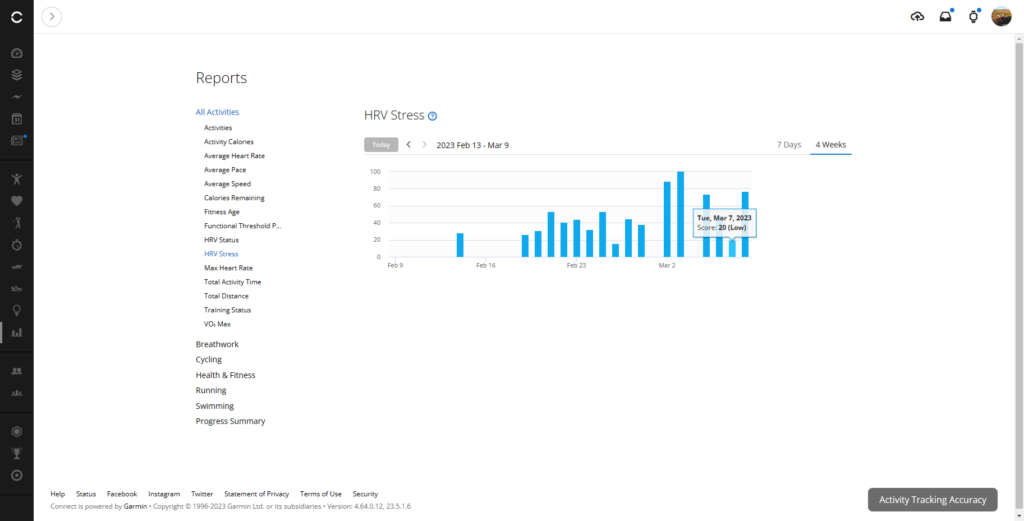Open the Status footer link

[86, 494]
